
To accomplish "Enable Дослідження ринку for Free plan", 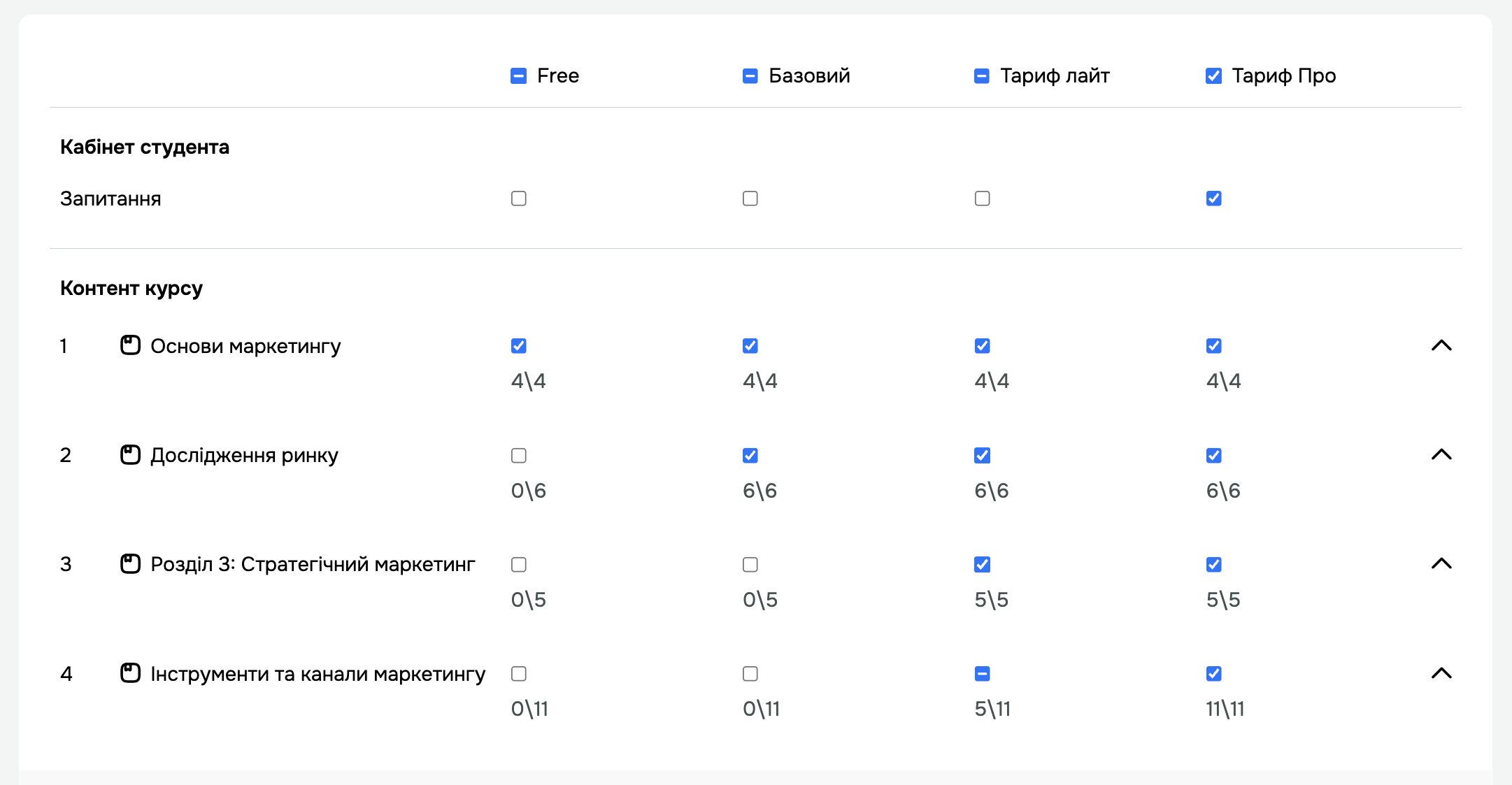I will pyautogui.click(x=518, y=456).
